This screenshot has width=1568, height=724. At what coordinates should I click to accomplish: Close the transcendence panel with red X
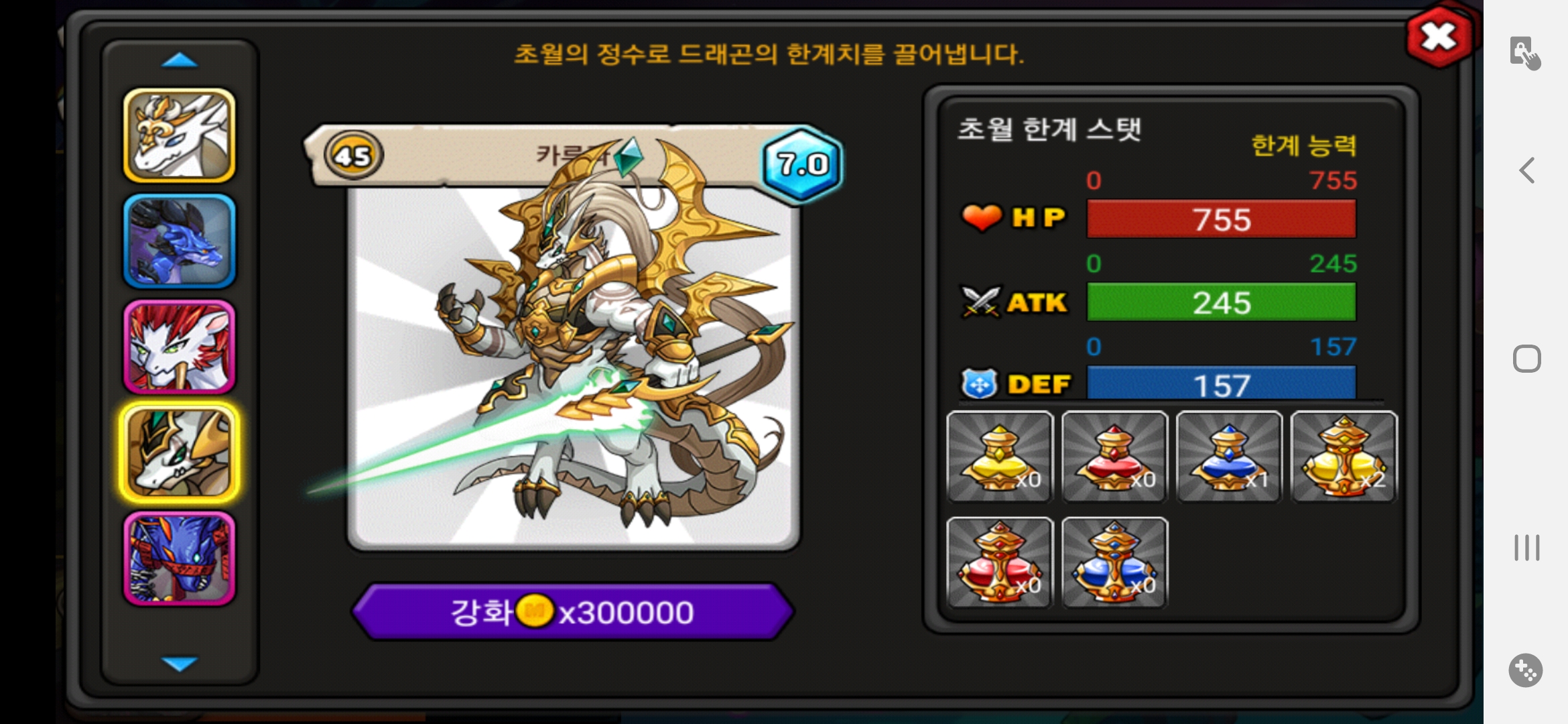1439,37
